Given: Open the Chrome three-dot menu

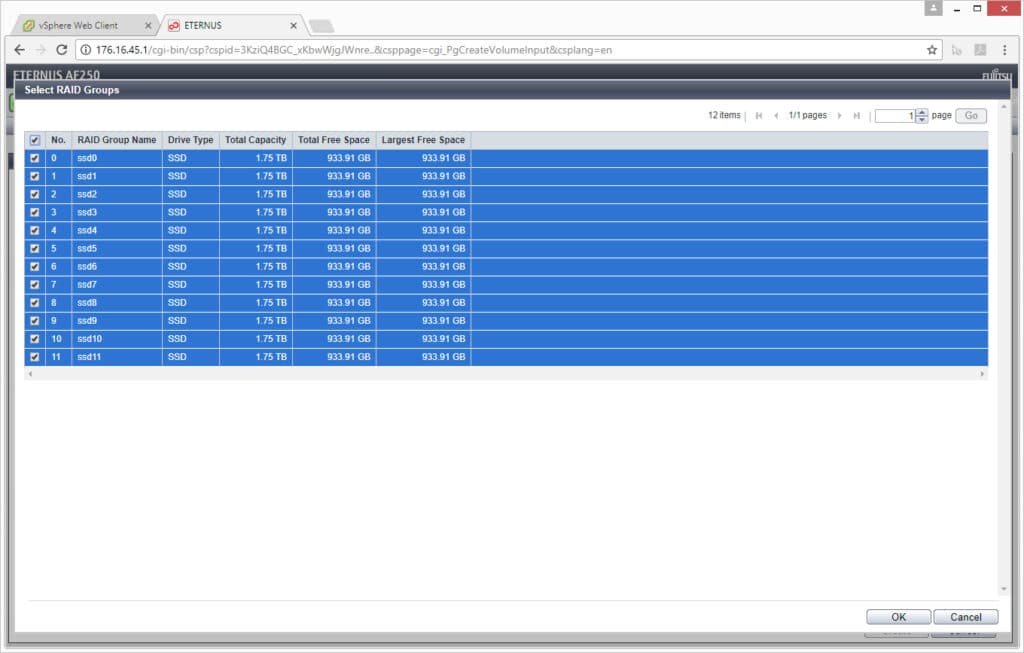Looking at the screenshot, I should coord(1004,50).
